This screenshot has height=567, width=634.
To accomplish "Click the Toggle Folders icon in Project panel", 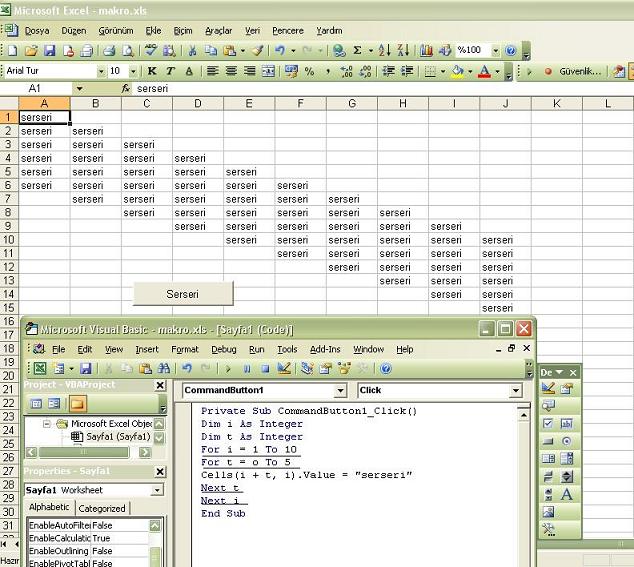I will coord(78,404).
